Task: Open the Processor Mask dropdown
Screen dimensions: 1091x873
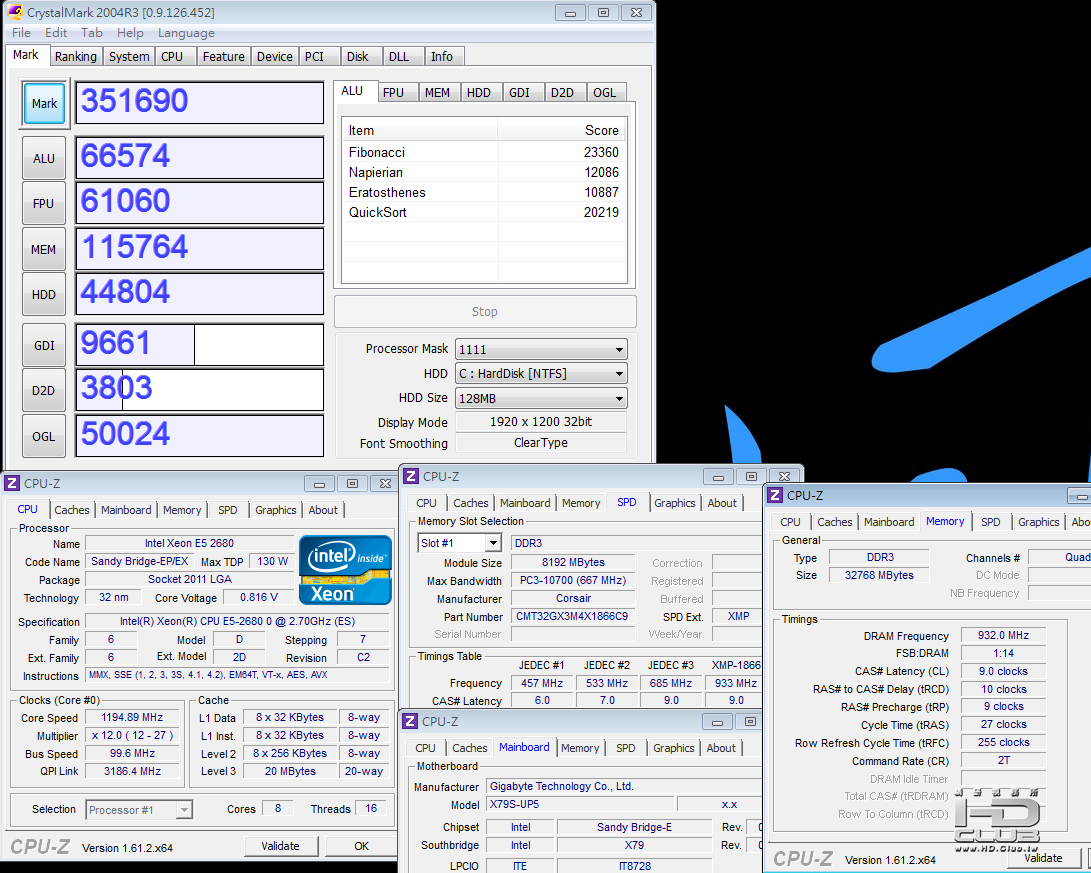Action: [540, 349]
